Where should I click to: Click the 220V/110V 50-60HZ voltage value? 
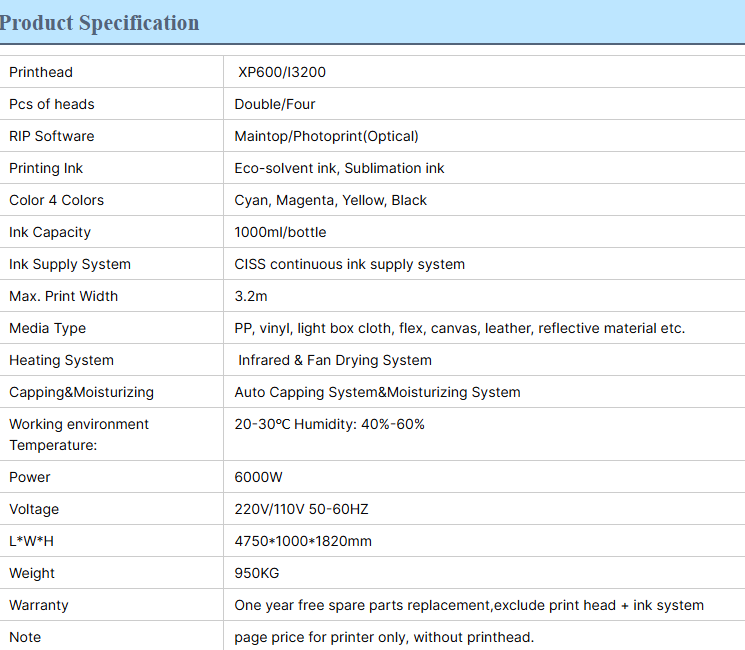pyautogui.click(x=301, y=509)
